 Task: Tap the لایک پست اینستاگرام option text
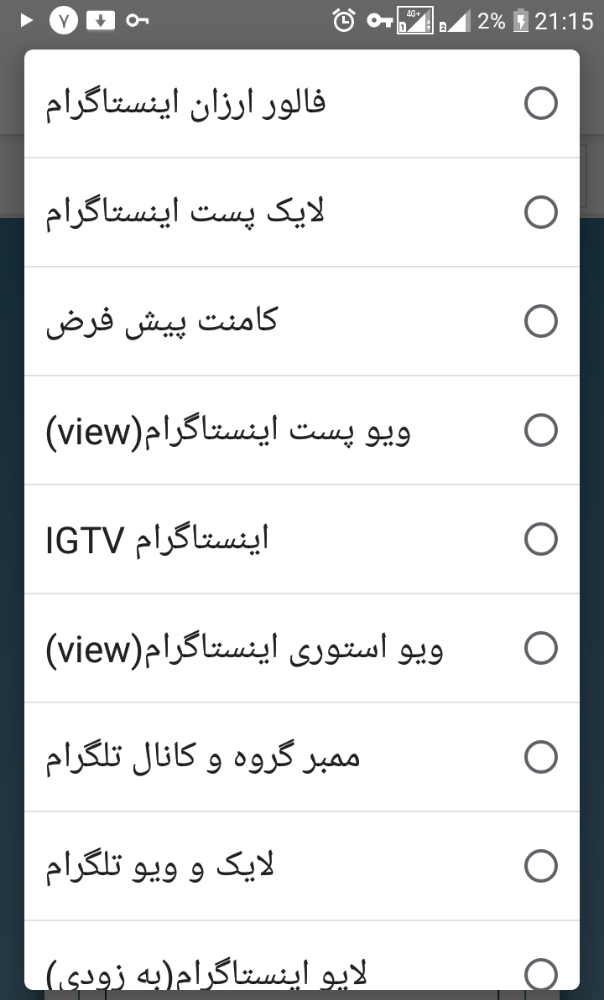[185, 212]
